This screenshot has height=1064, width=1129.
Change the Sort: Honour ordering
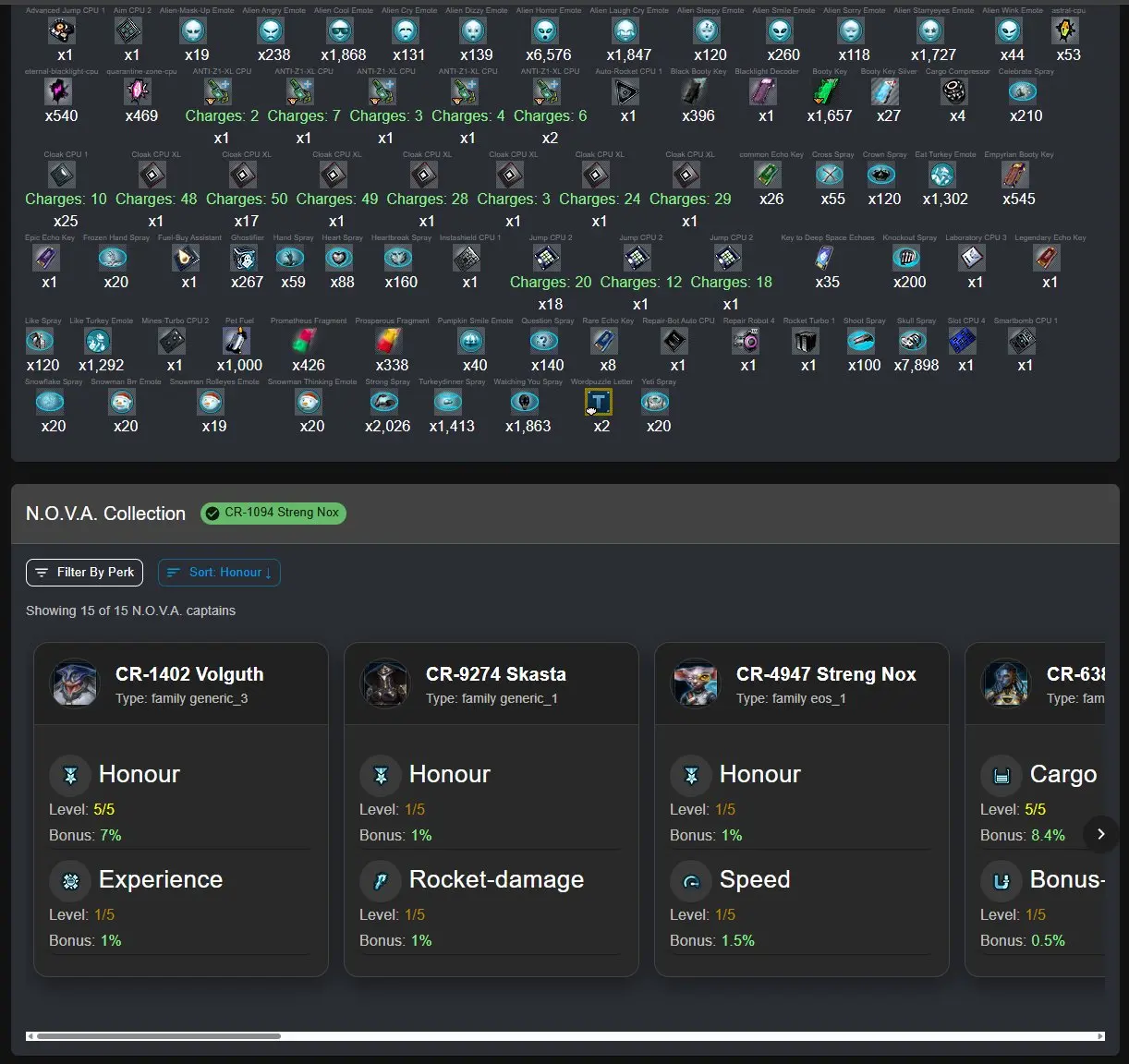pyautogui.click(x=219, y=573)
